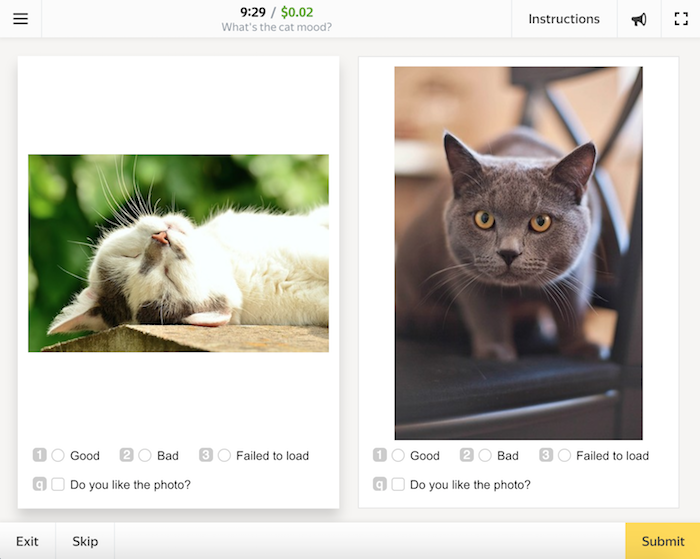Screen dimensions: 700x559
Task: Click the megaphone announcements icon
Action: pos(639,19)
